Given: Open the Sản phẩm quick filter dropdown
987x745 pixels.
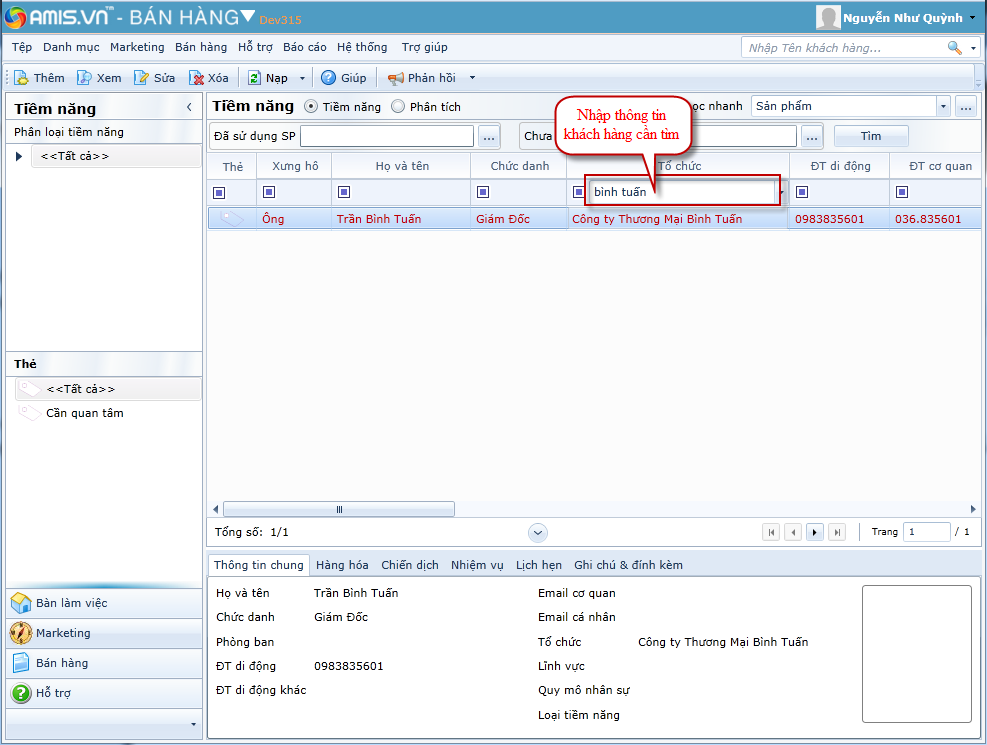Looking at the screenshot, I should point(943,107).
